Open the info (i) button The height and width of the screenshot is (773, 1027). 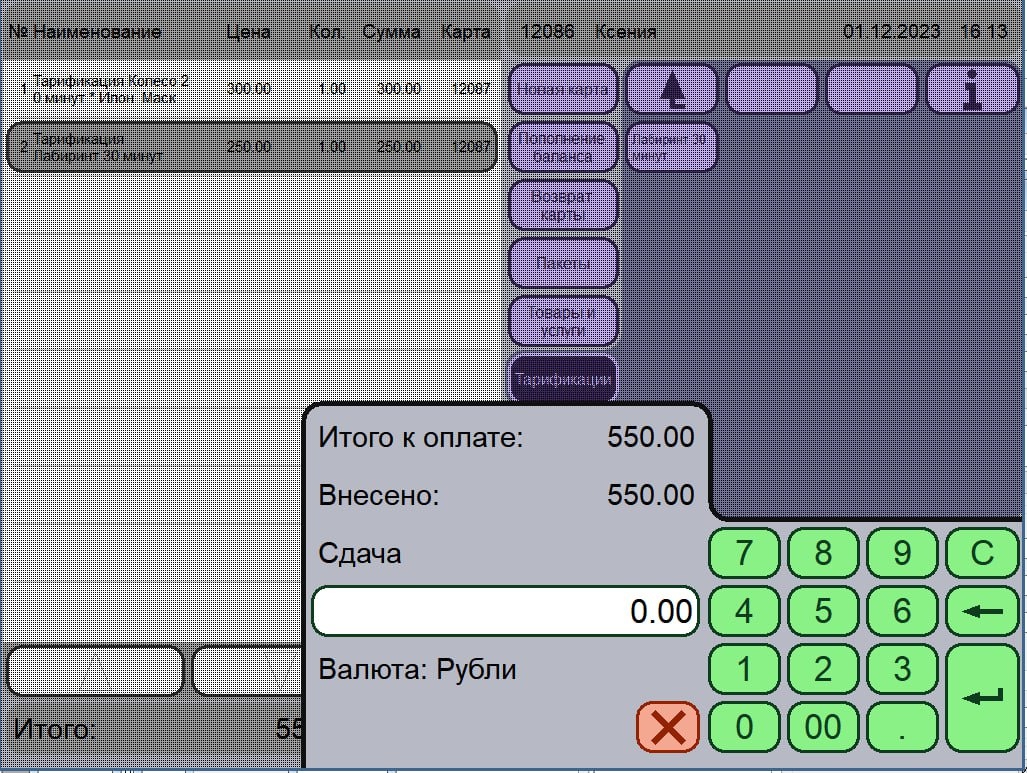[973, 89]
